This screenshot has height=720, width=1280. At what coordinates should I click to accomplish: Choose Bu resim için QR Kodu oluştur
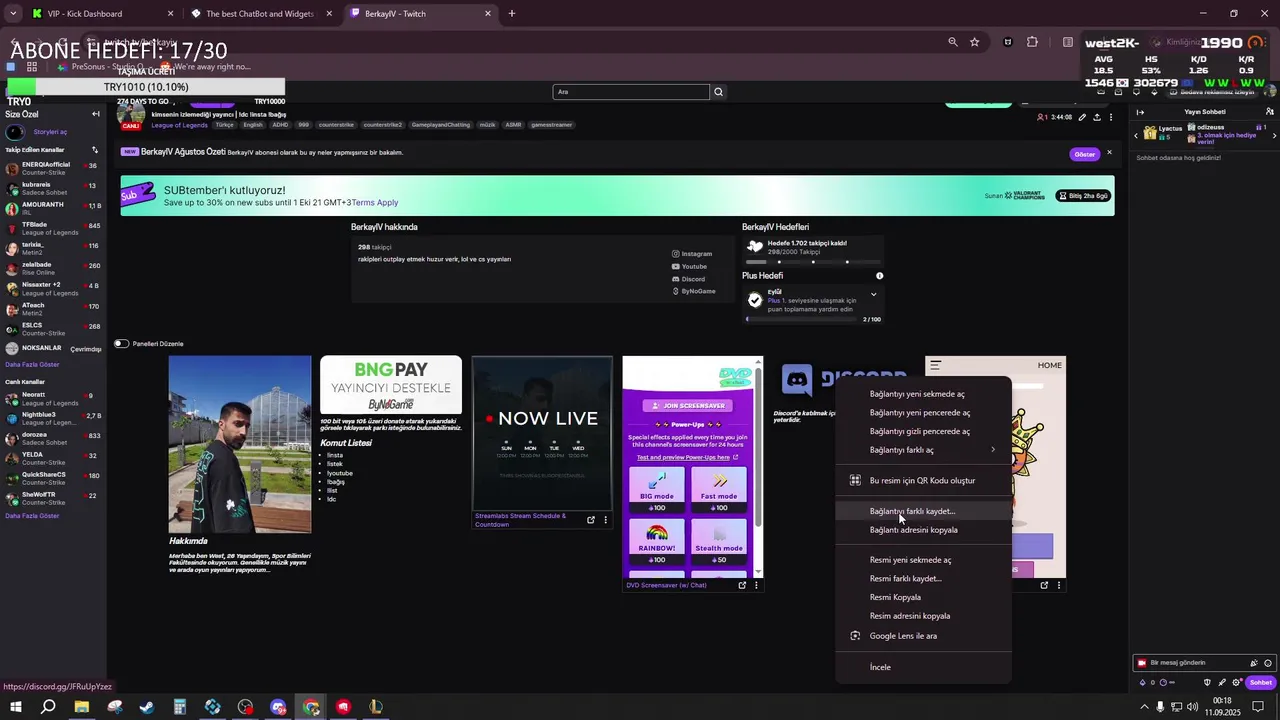pyautogui.click(x=923, y=481)
